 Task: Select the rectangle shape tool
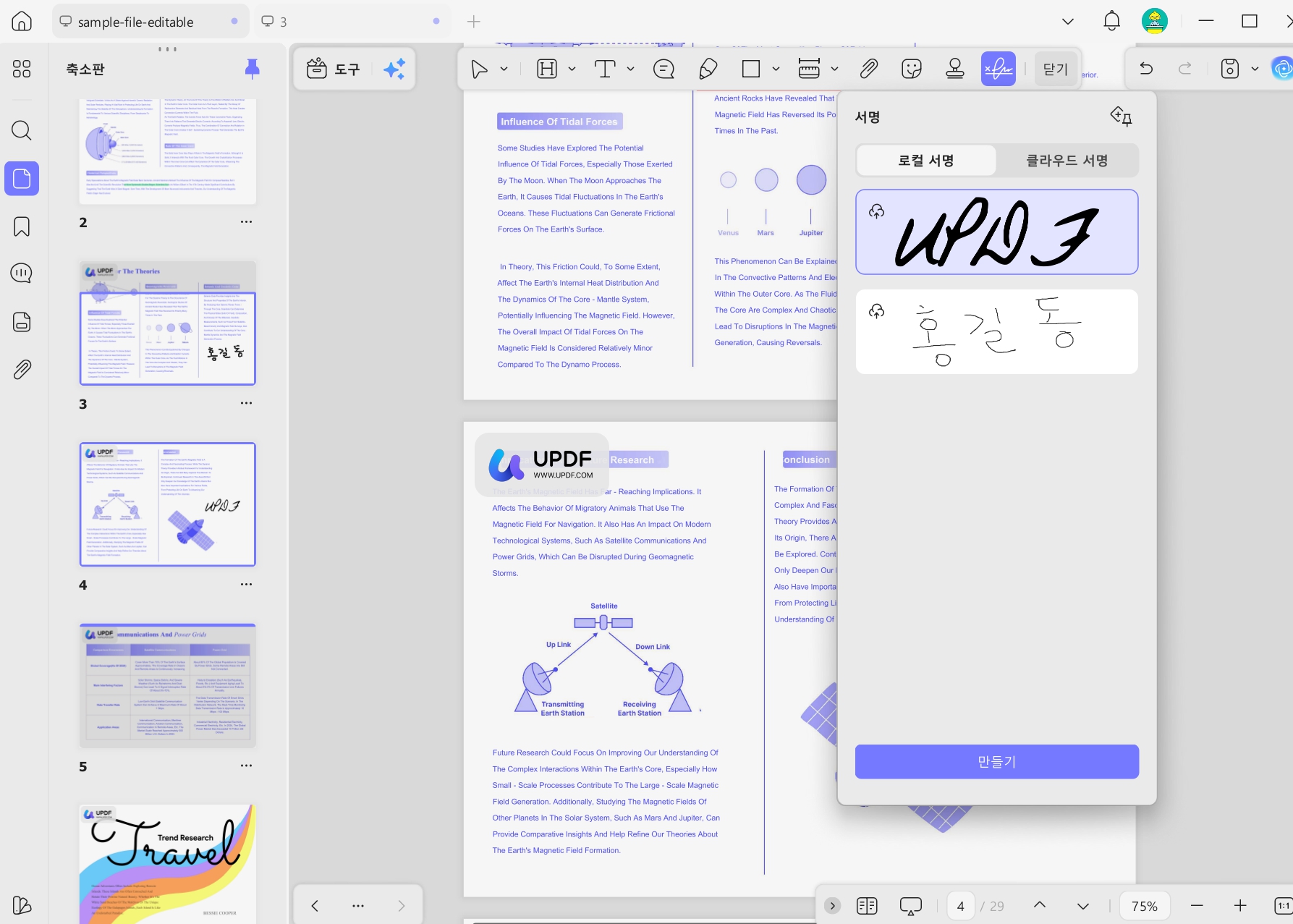(751, 69)
